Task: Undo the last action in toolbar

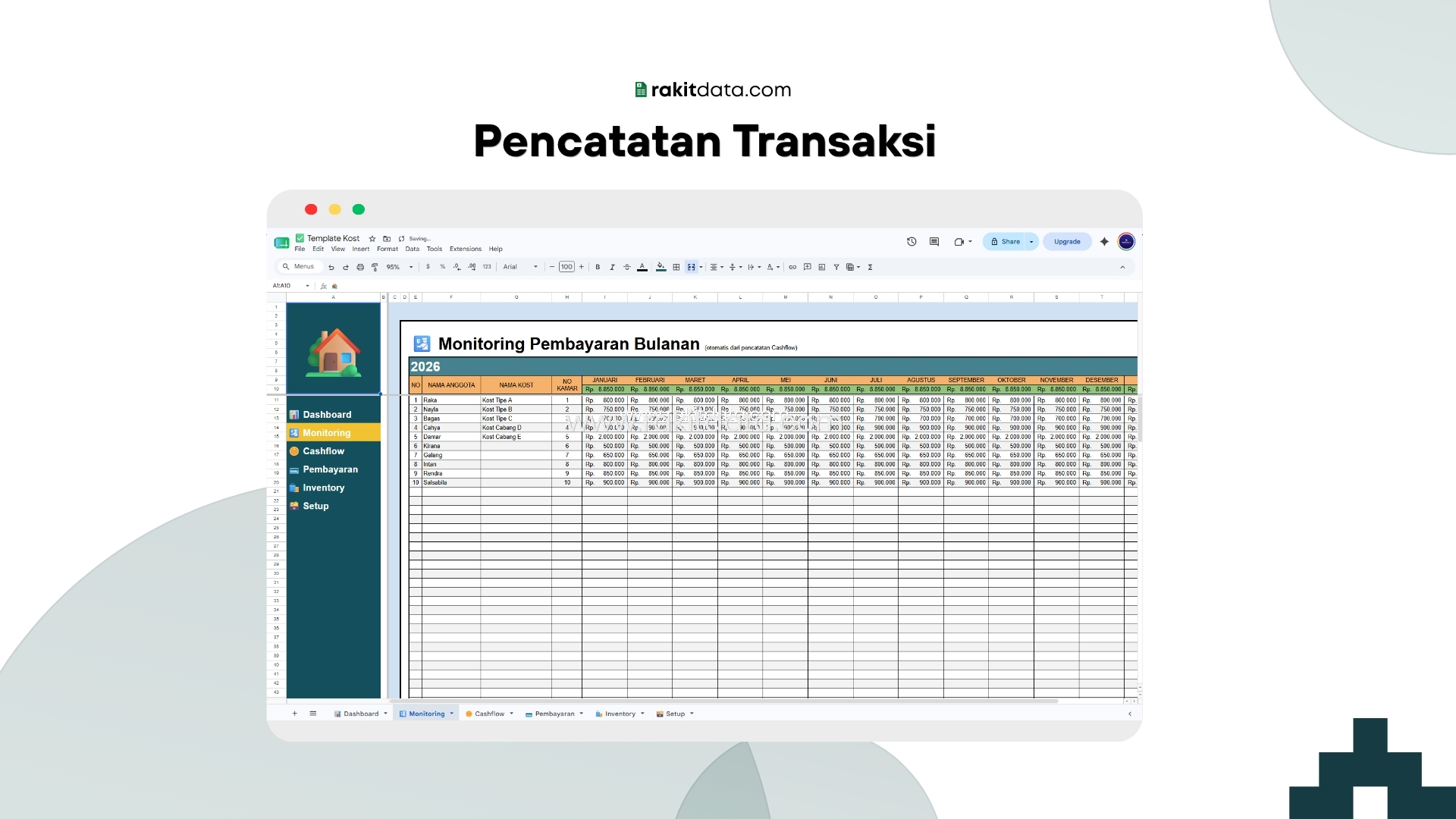Action: pyautogui.click(x=331, y=267)
